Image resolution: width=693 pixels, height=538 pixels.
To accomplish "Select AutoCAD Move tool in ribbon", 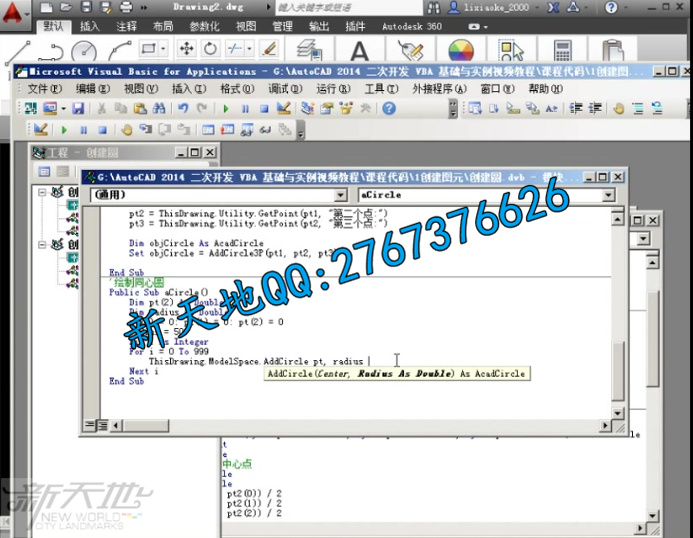I will [x=187, y=48].
